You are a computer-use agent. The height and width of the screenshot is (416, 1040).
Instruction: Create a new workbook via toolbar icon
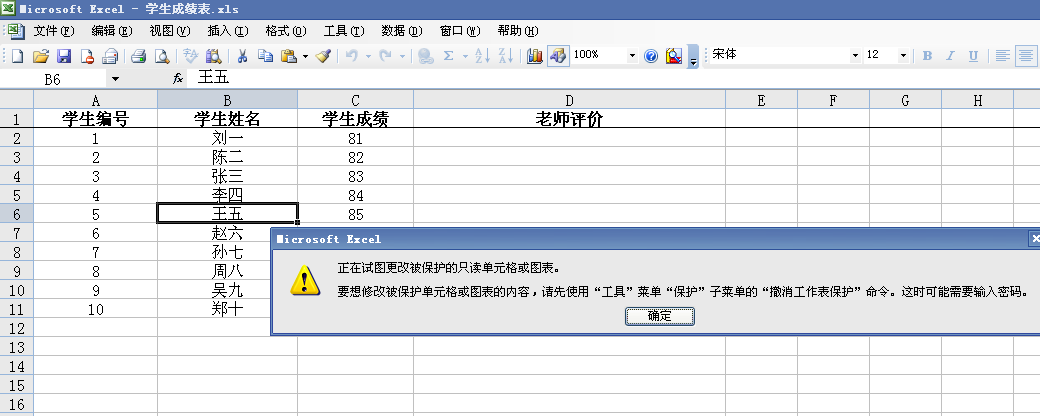[x=18, y=56]
